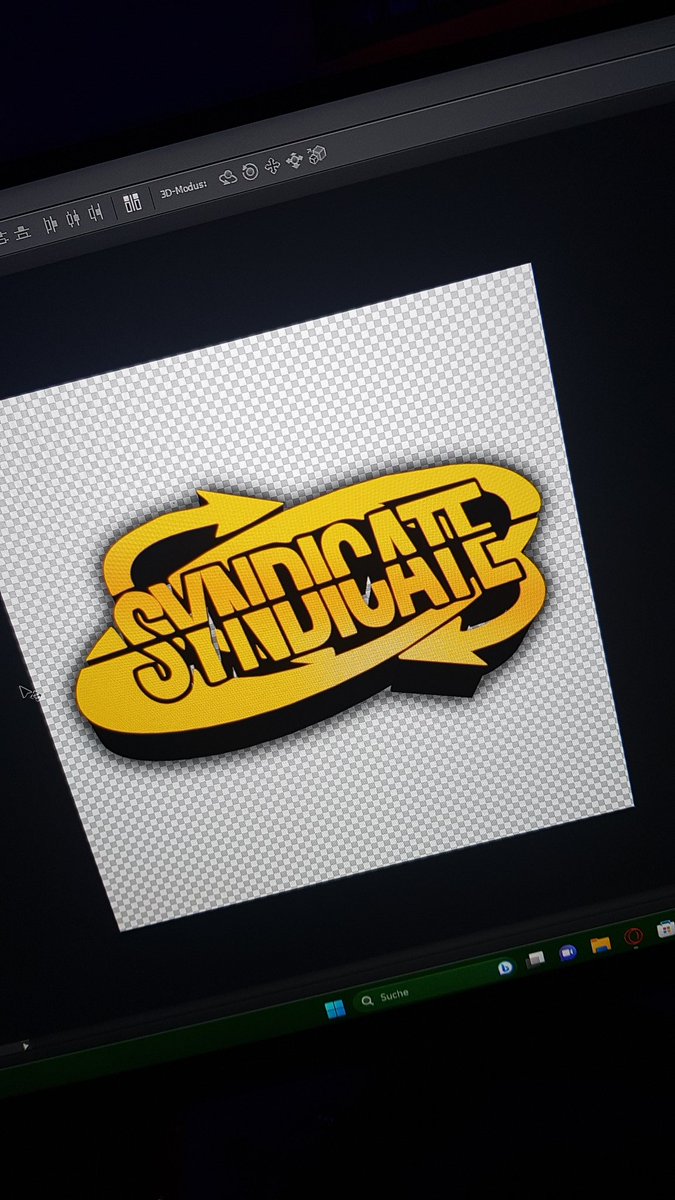Screen dimensions: 675x1200
Task: Open the Windows Start menu
Action: click(x=335, y=1008)
